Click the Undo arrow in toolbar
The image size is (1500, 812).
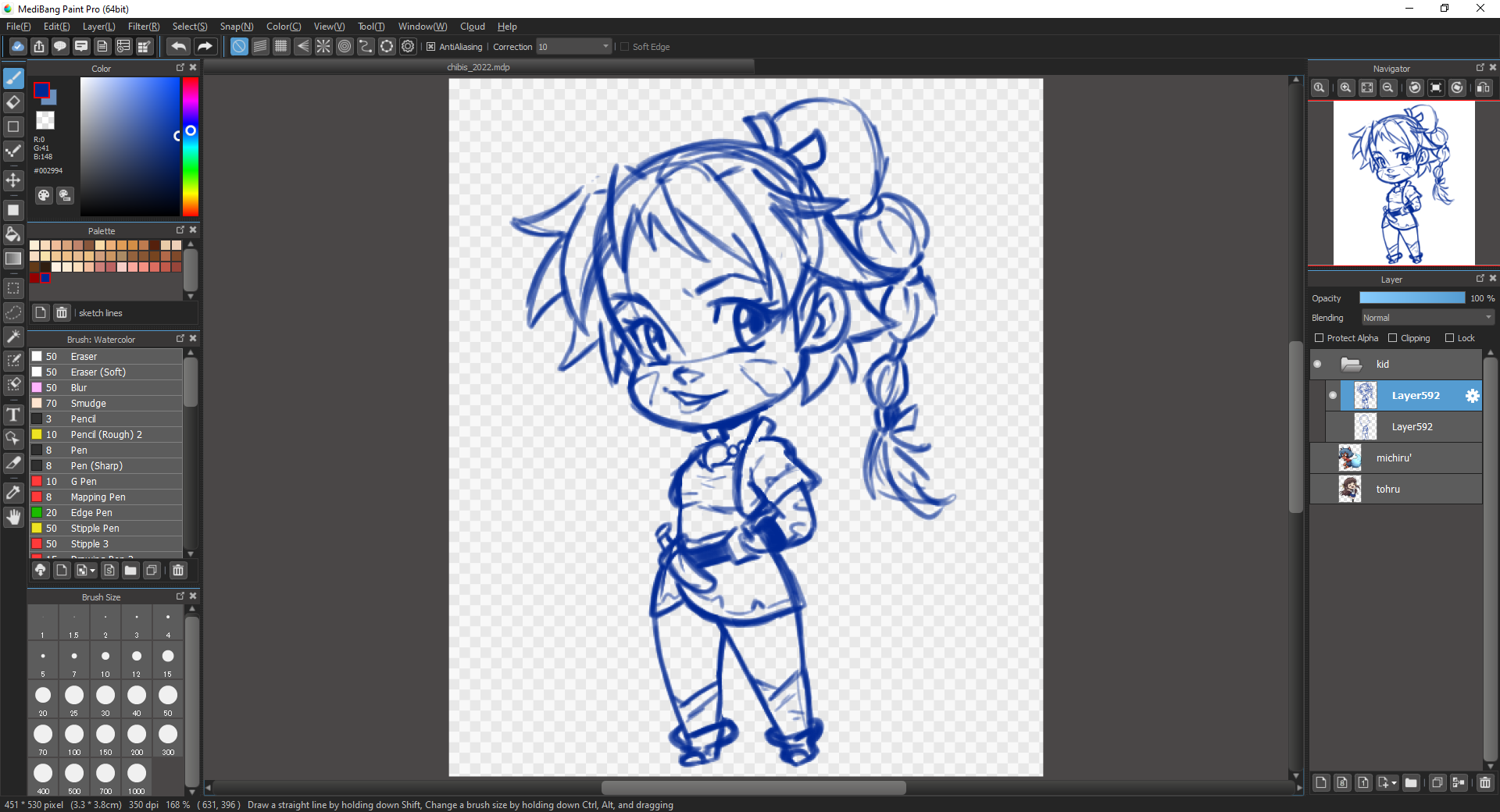point(178,47)
